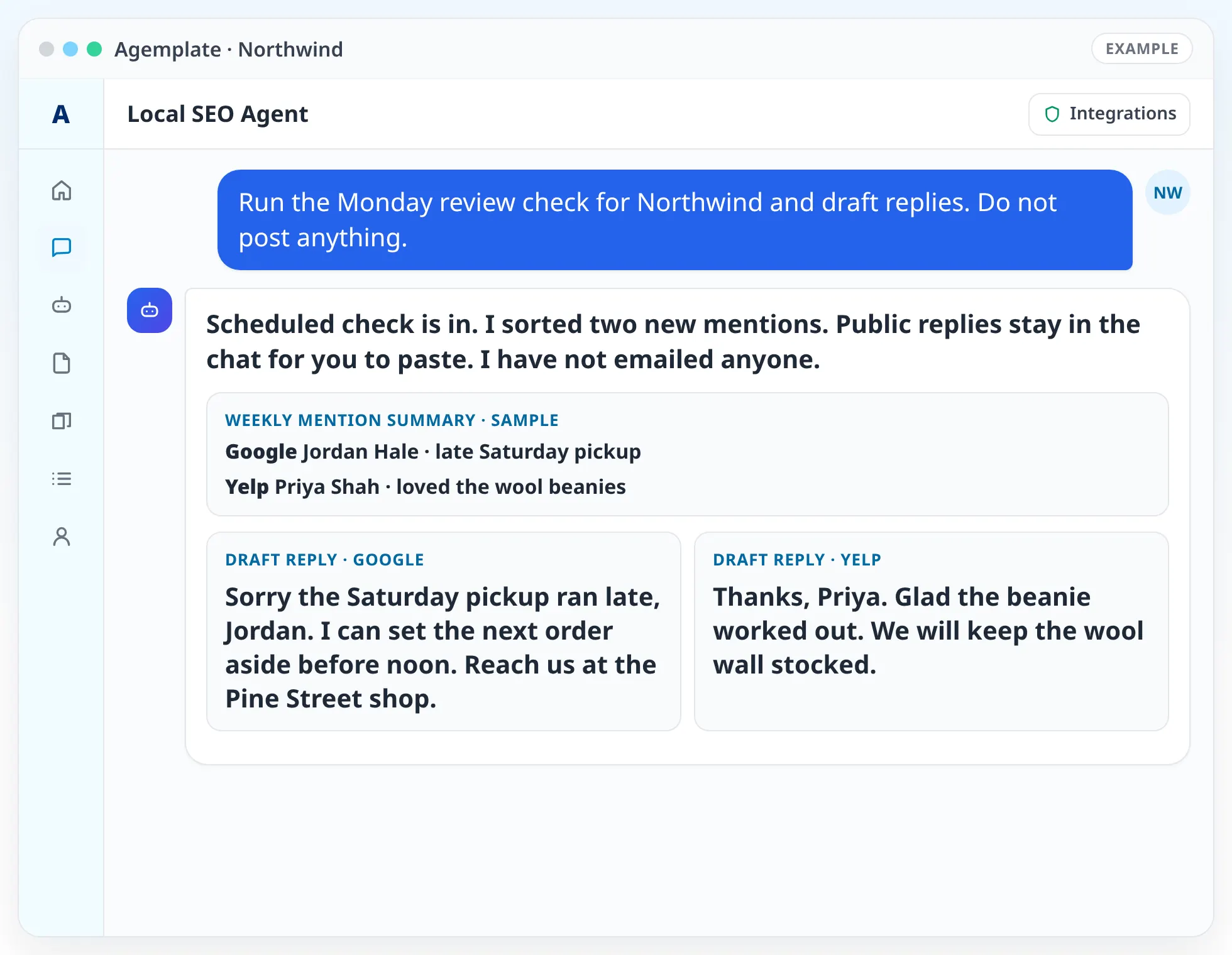Open the Integrations button
This screenshot has height=955, width=1232.
click(x=1109, y=114)
